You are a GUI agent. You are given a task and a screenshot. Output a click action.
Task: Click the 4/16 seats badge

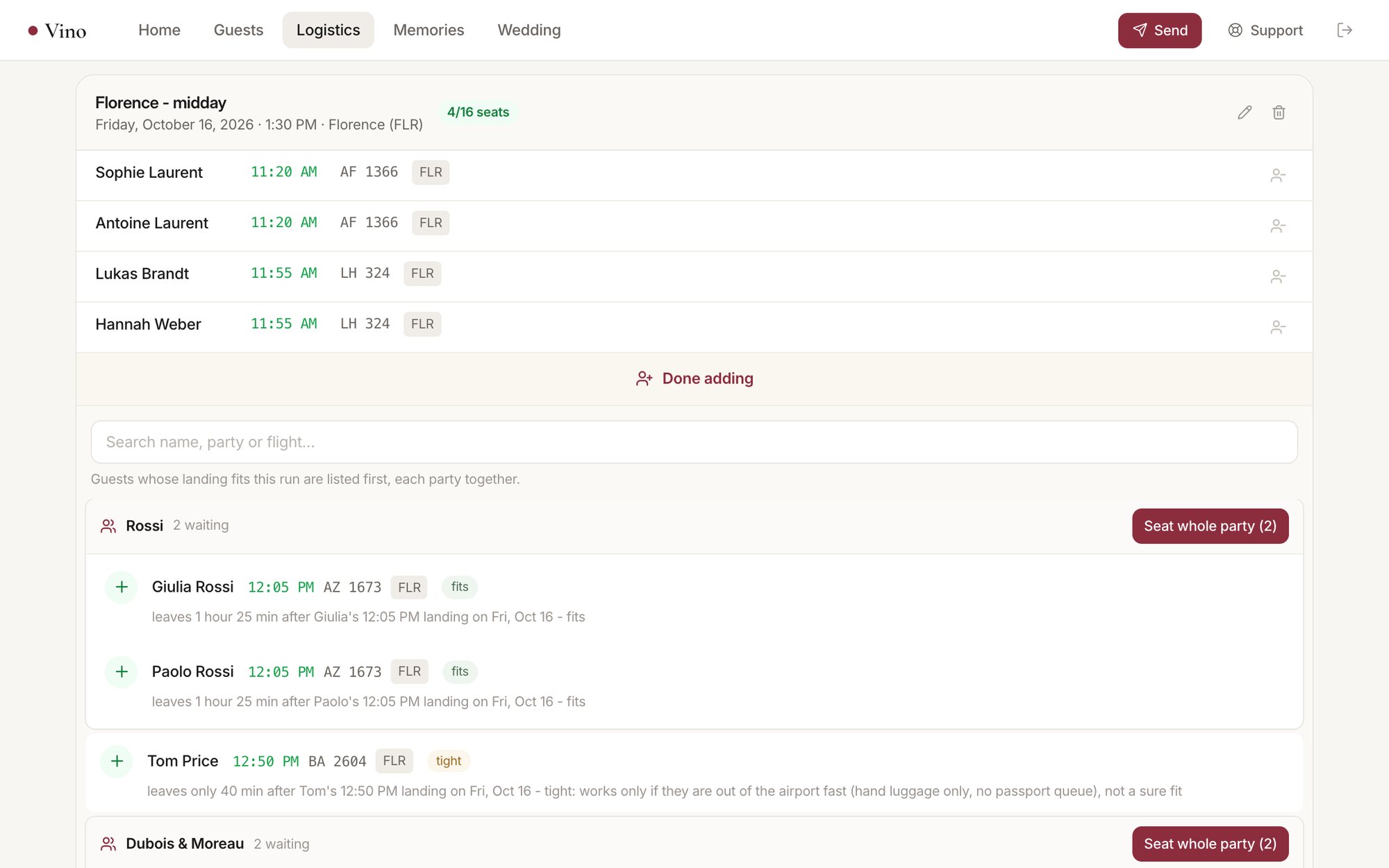tap(478, 112)
